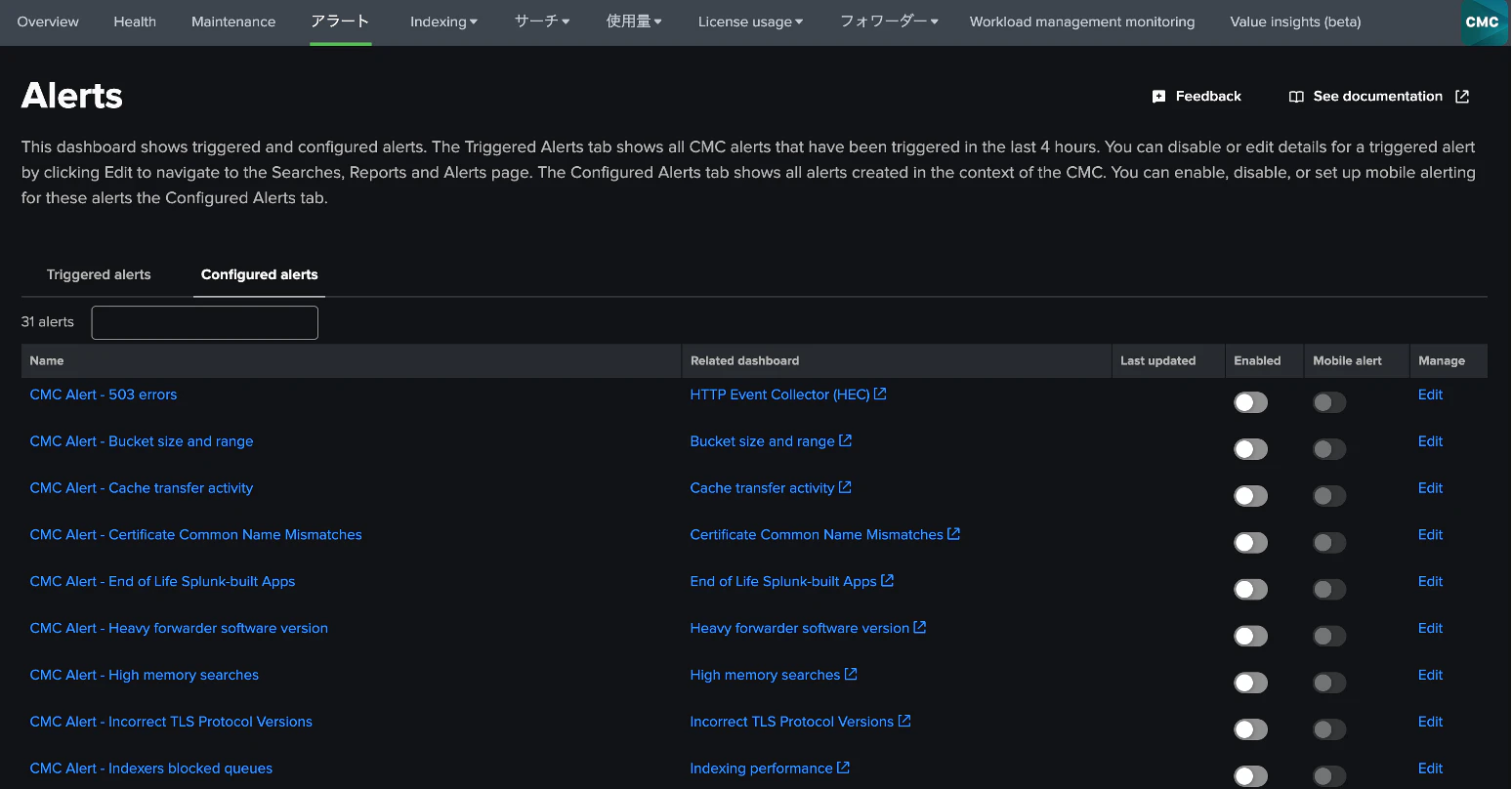Open CMC Alert - 503 errors link

tap(104, 394)
